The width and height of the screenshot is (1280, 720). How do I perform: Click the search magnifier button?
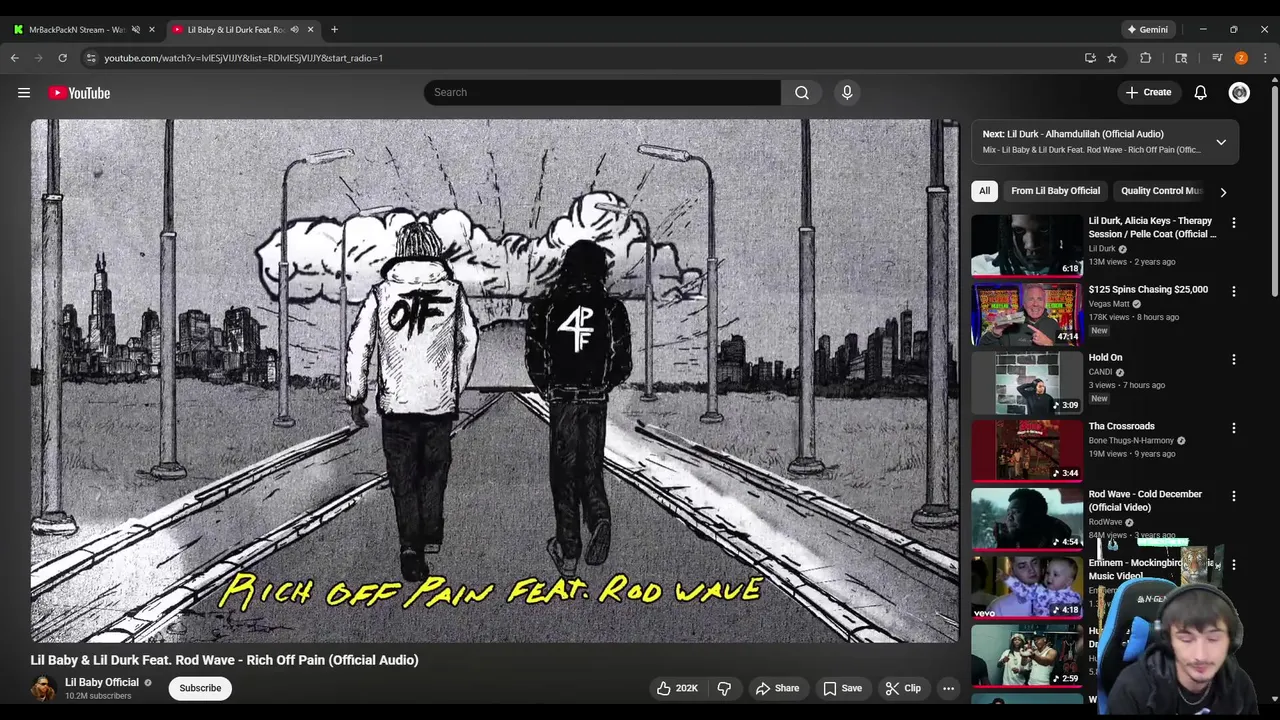802,92
